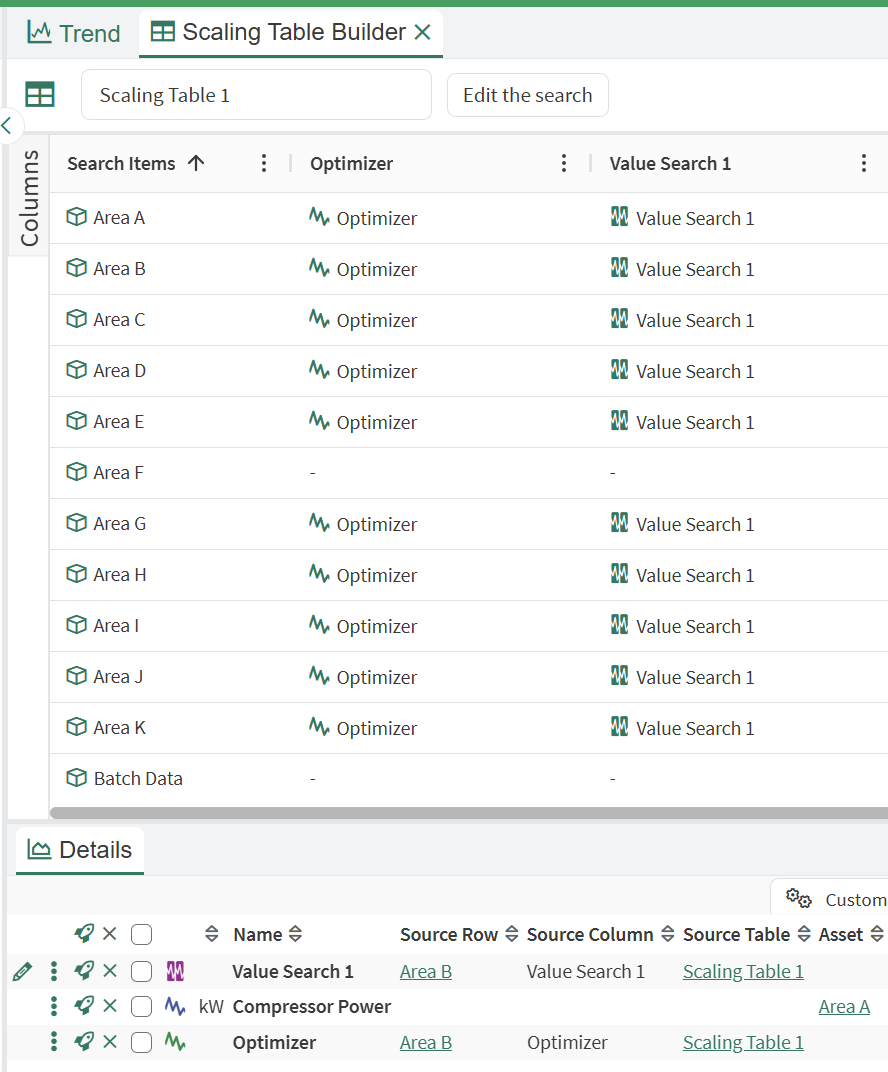Click the header rocket icon in Details
The height and width of the screenshot is (1072, 888).
point(84,934)
